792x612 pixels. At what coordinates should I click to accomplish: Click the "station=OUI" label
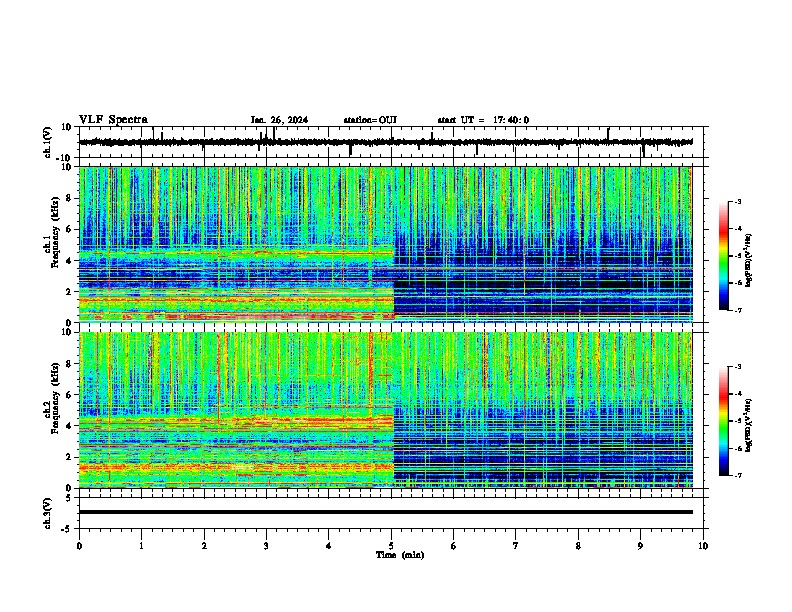[x=370, y=120]
